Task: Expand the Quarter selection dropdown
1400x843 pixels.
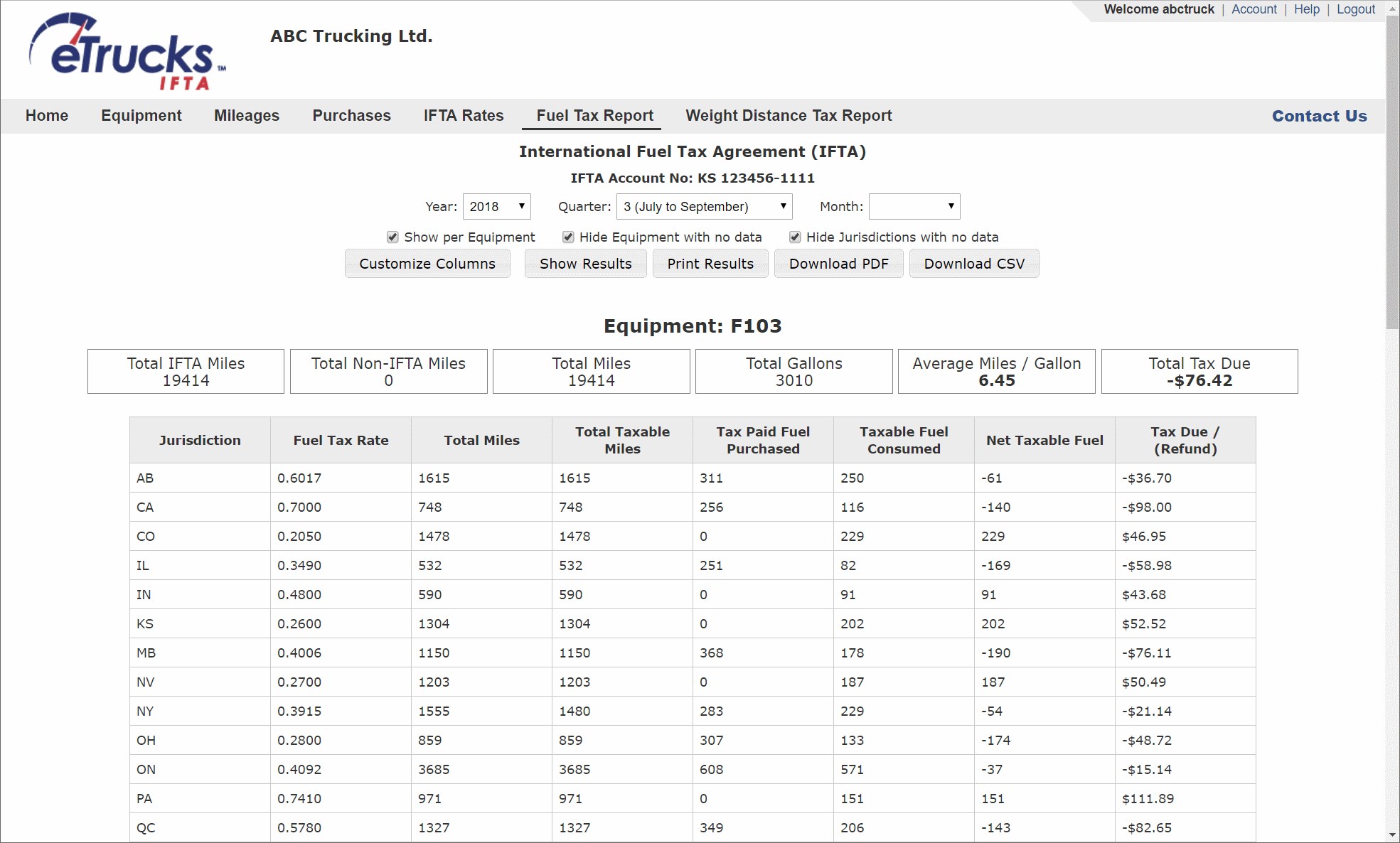Action: coord(704,207)
